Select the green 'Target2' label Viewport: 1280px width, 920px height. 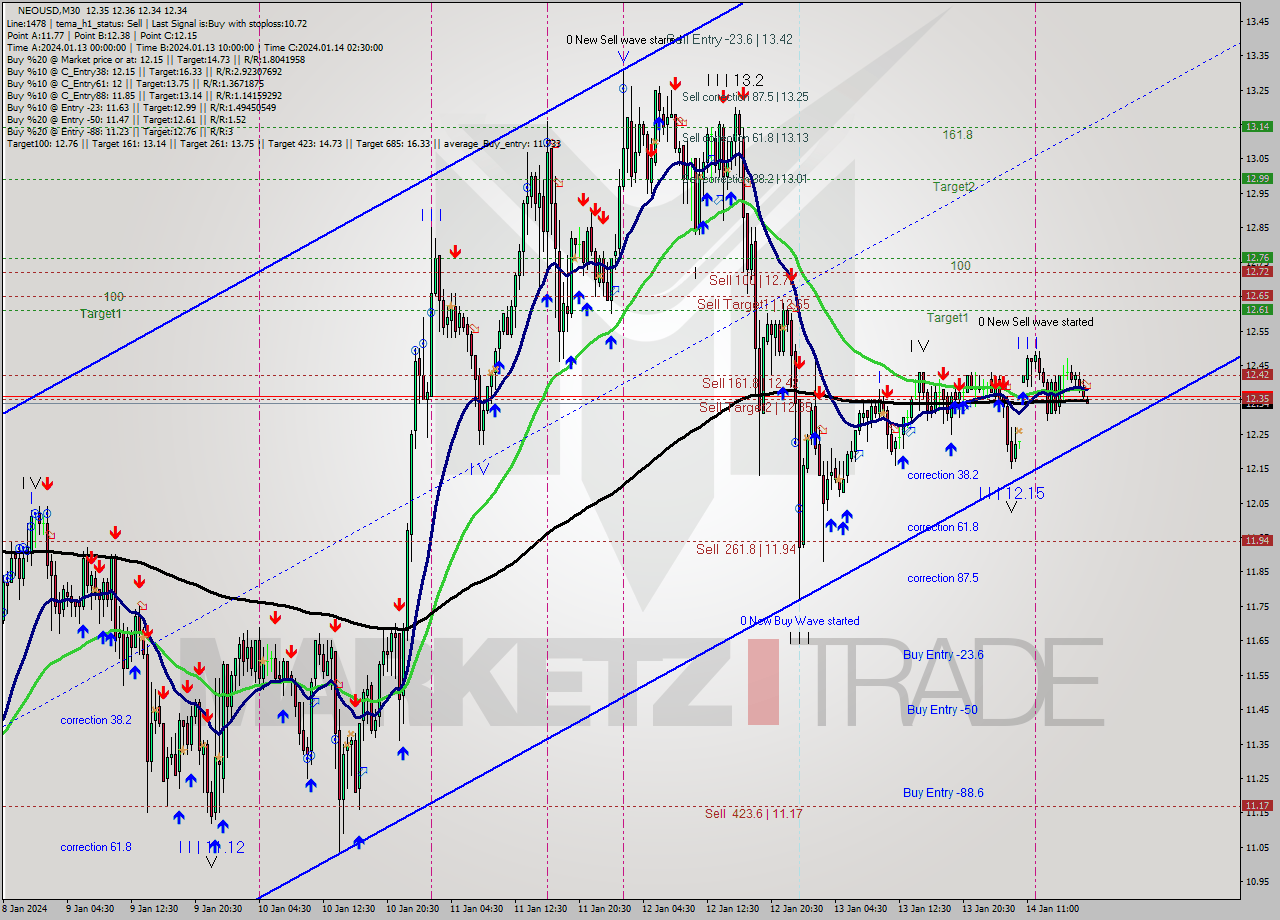pos(953,186)
